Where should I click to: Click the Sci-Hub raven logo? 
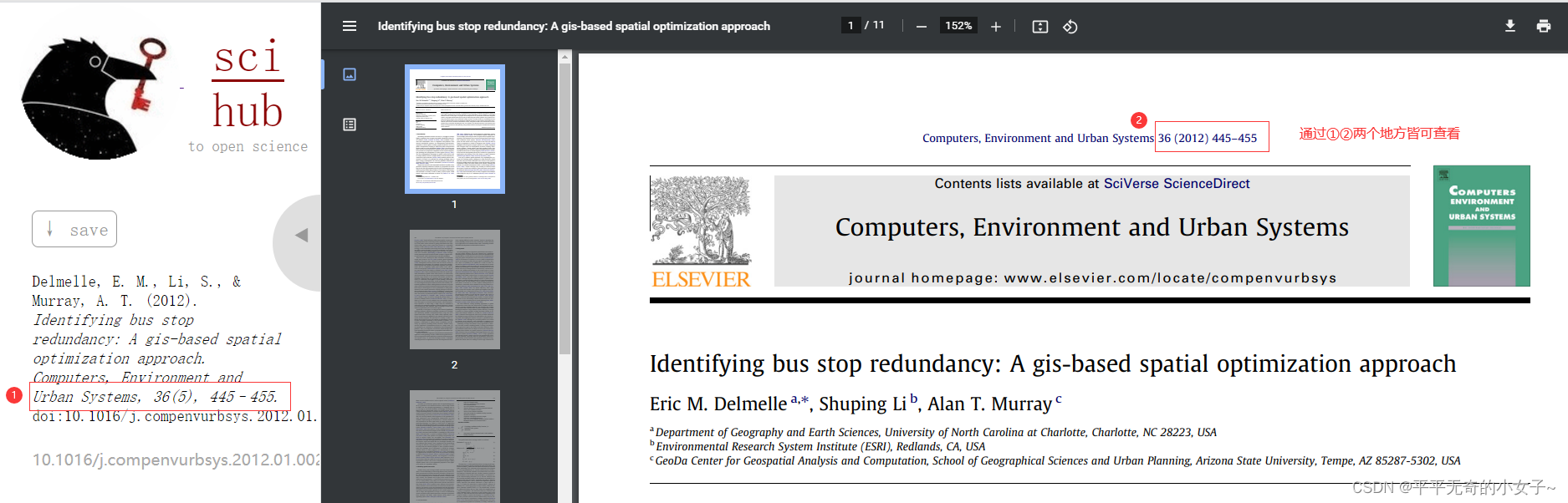click(x=94, y=98)
